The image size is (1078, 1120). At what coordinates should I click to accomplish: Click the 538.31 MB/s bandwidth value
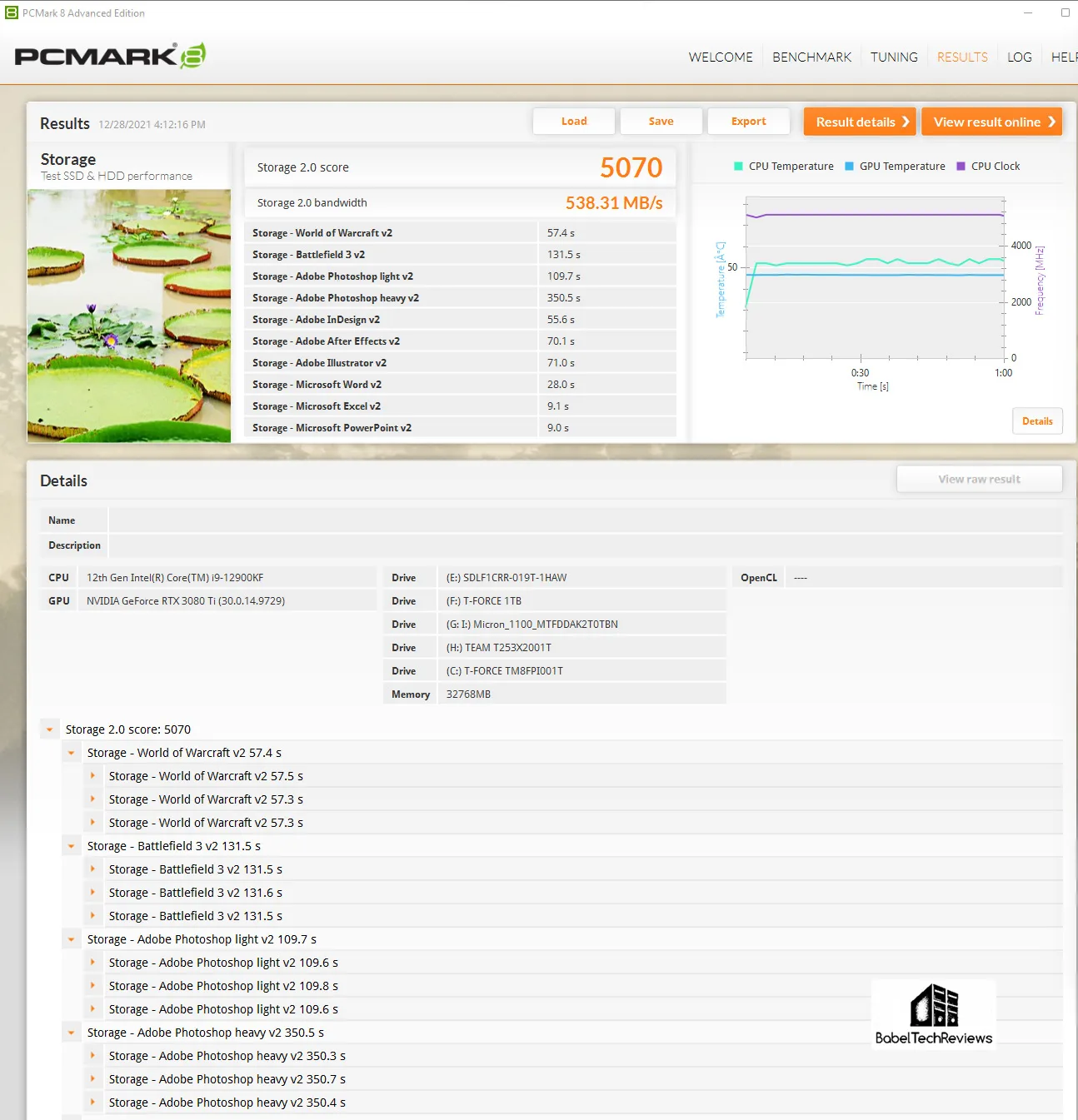[x=614, y=203]
